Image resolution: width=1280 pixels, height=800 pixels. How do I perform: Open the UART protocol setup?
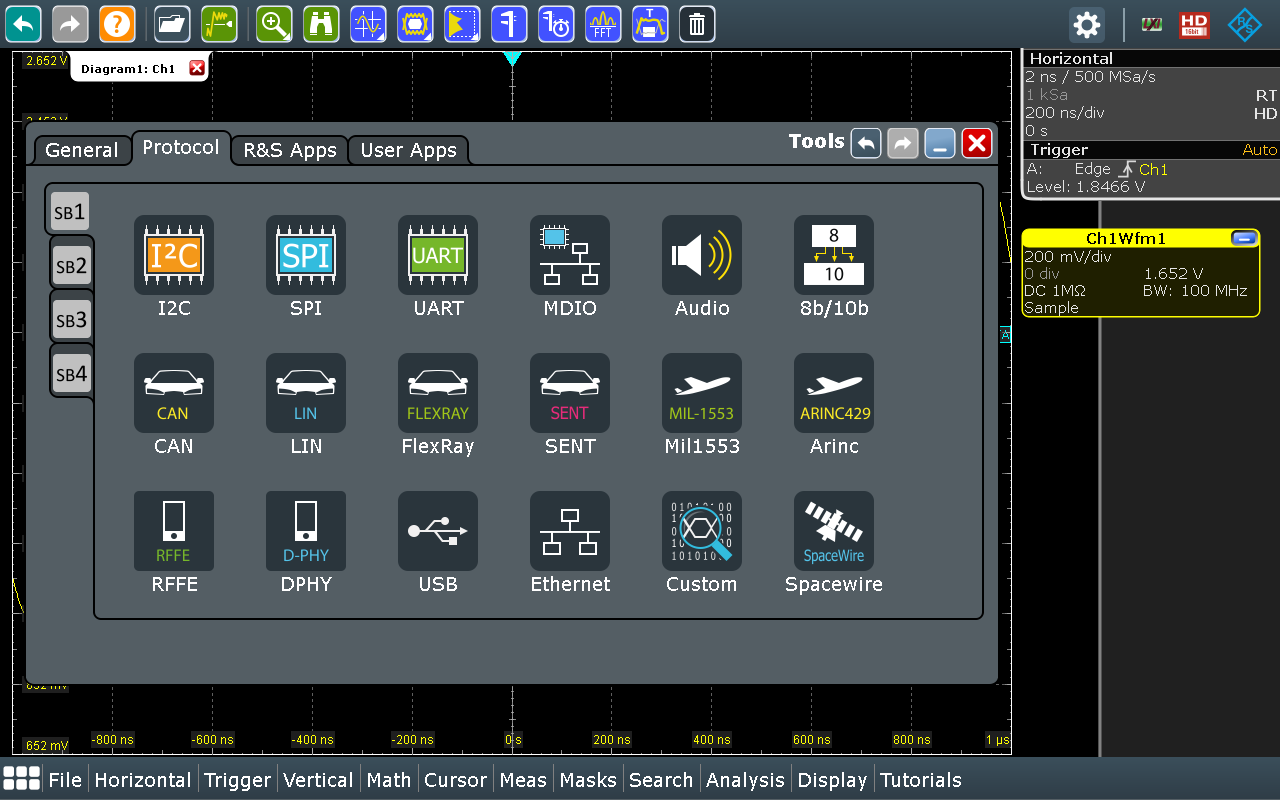pyautogui.click(x=438, y=256)
